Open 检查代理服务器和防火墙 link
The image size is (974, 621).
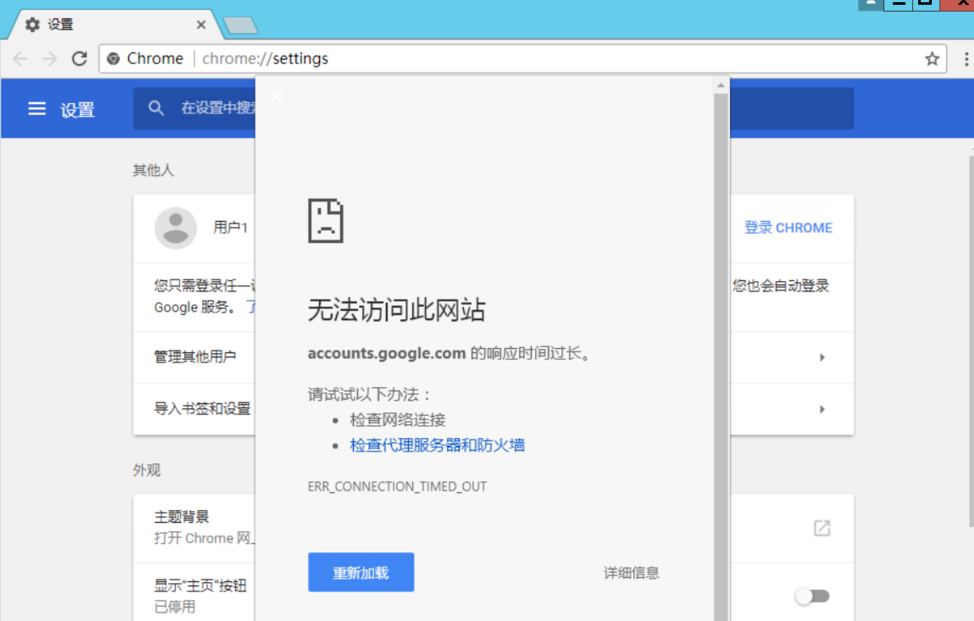pos(437,445)
